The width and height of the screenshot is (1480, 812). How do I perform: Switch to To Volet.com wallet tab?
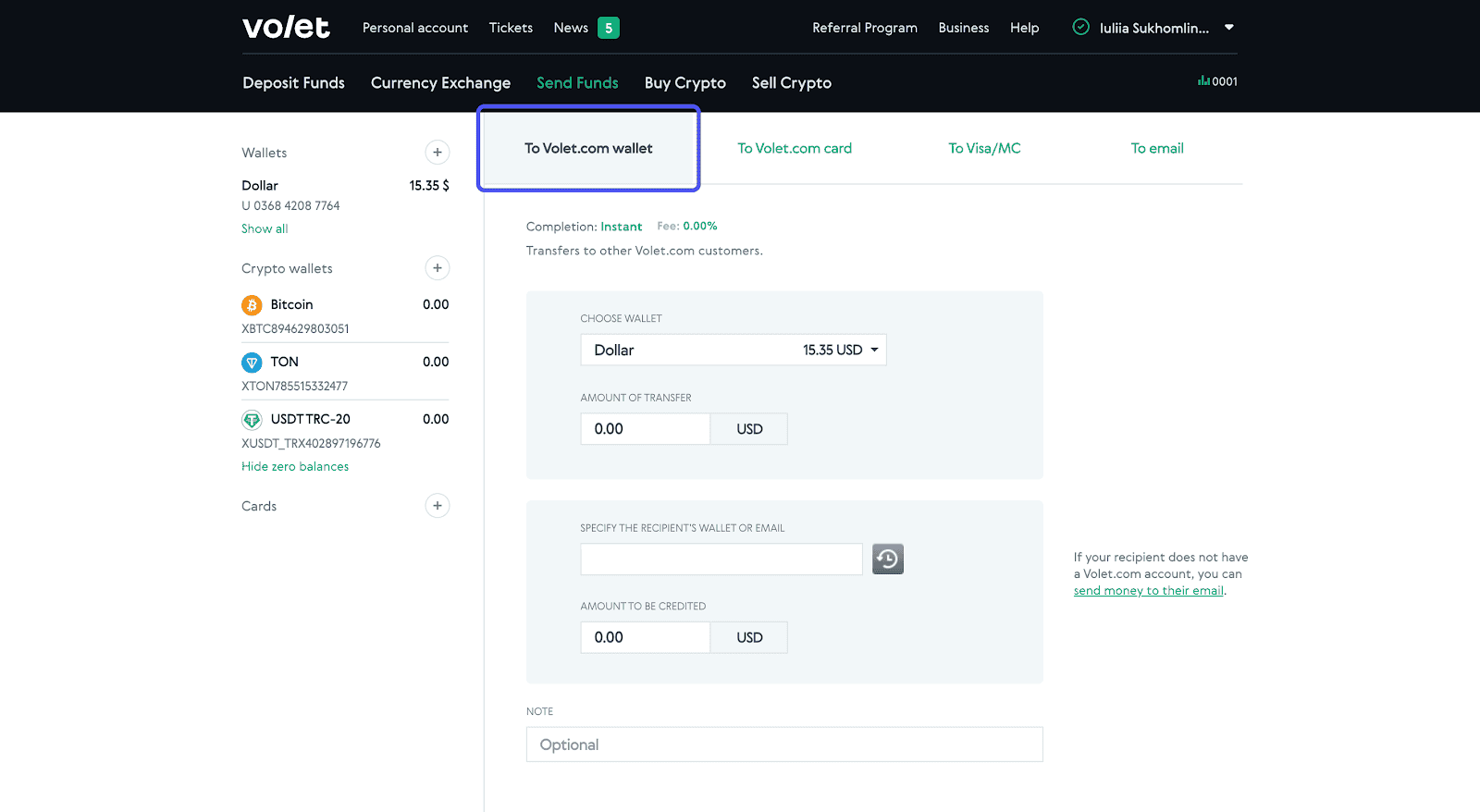588,148
